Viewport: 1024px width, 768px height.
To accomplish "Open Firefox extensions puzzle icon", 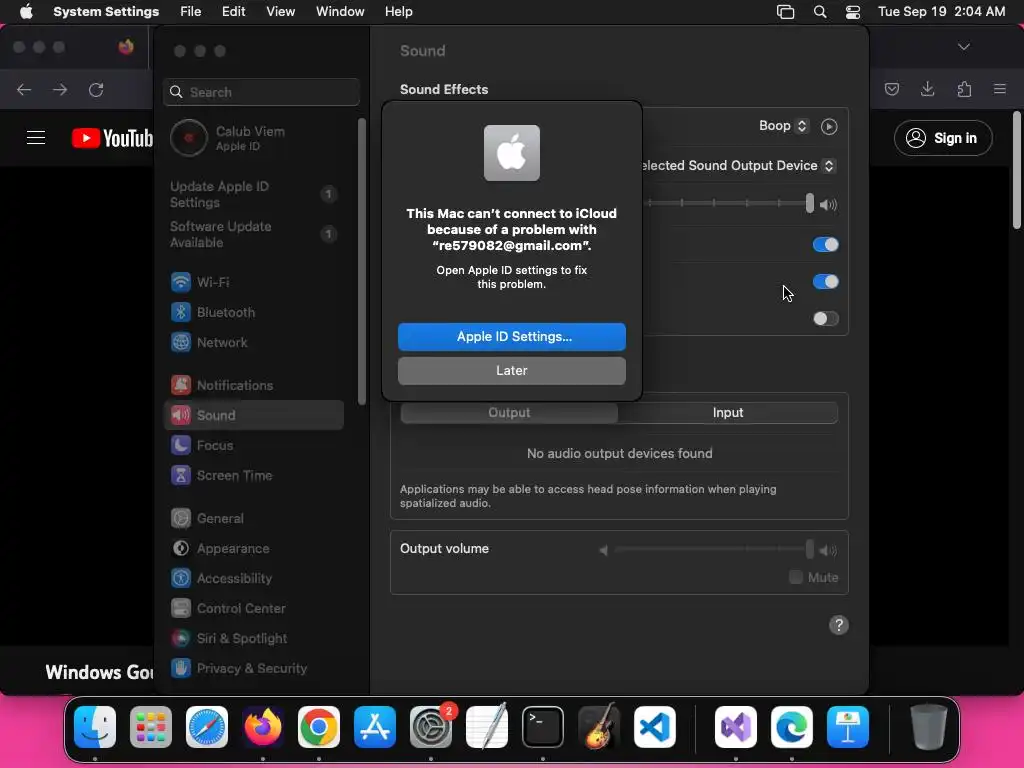I will tap(964, 89).
